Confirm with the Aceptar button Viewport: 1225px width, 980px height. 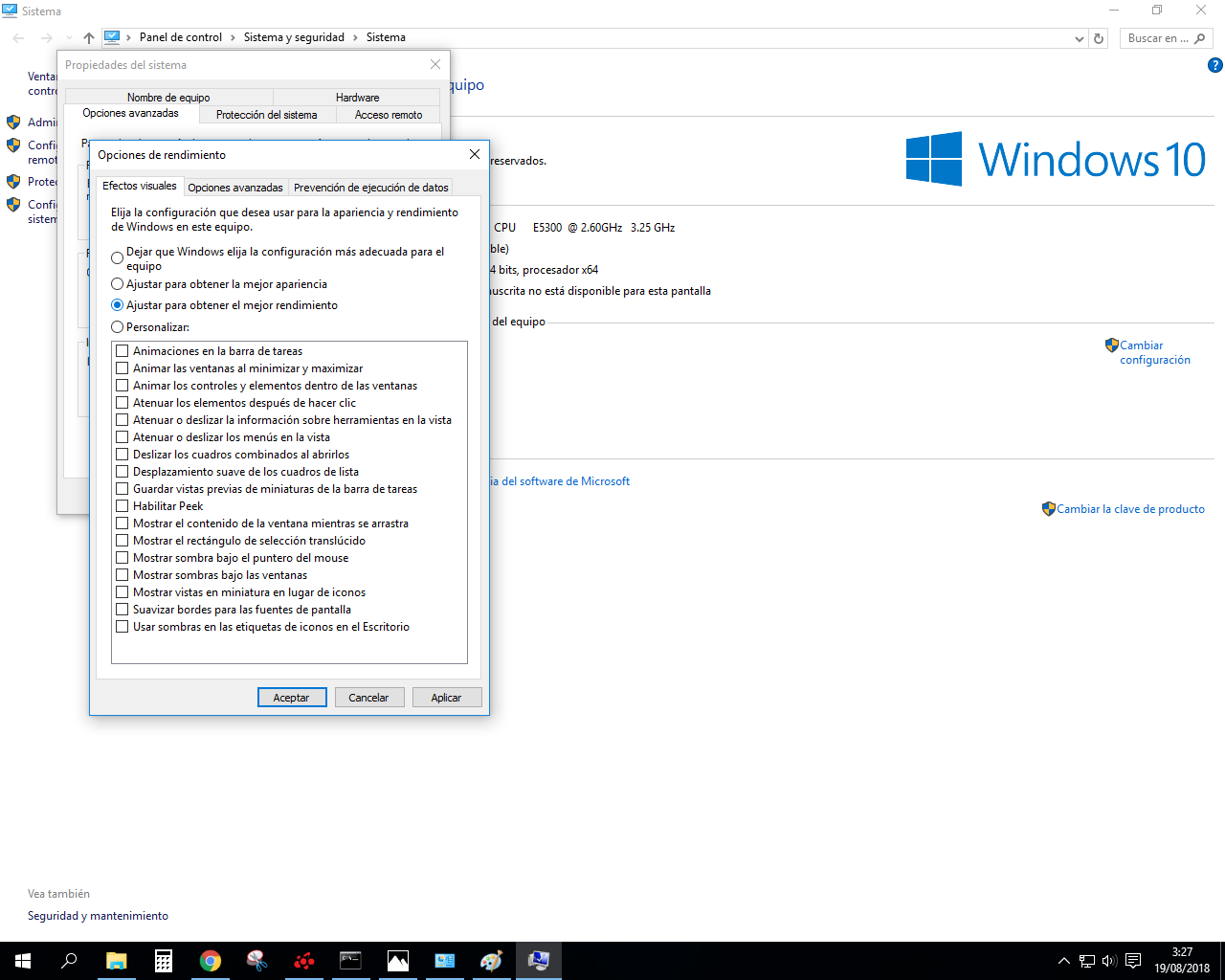[x=292, y=698]
